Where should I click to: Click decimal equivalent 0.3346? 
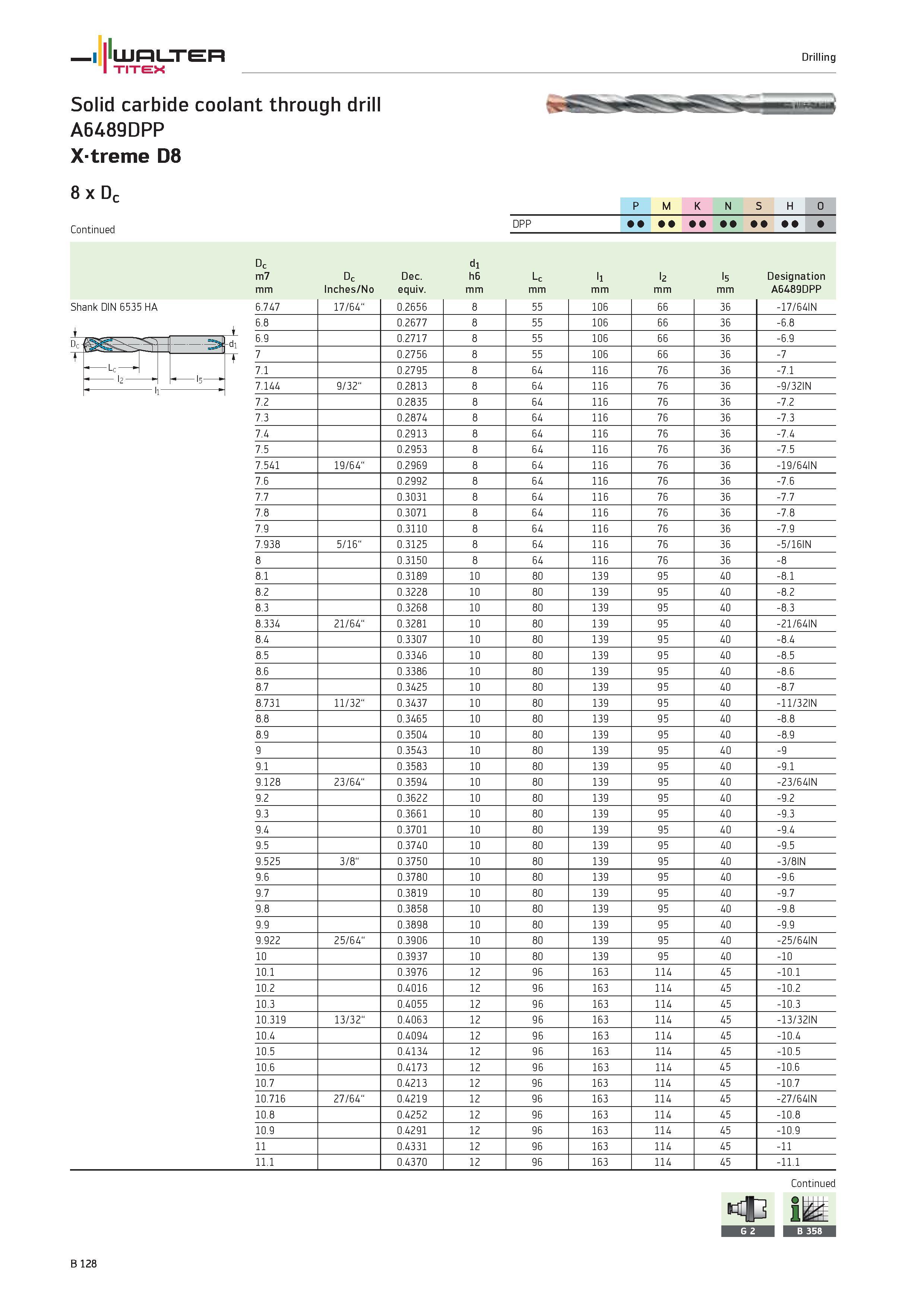point(412,656)
